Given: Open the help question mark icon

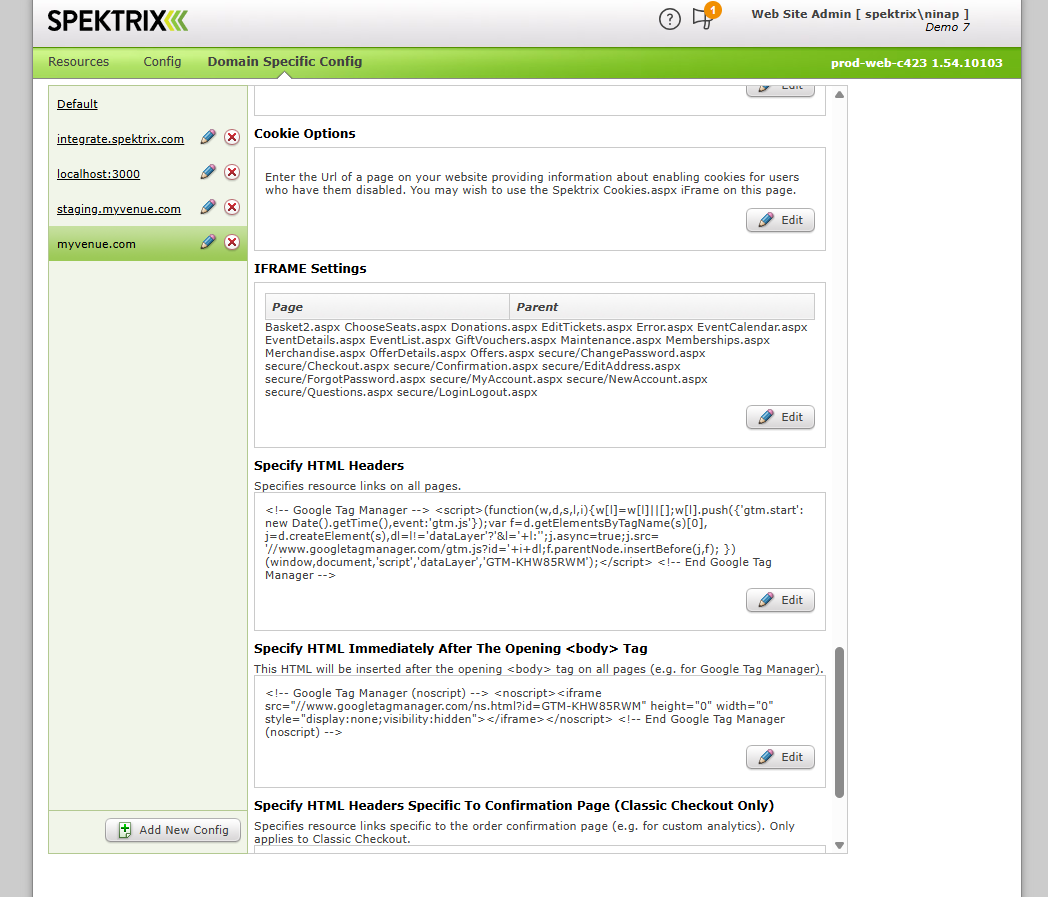Looking at the screenshot, I should coord(670,19).
